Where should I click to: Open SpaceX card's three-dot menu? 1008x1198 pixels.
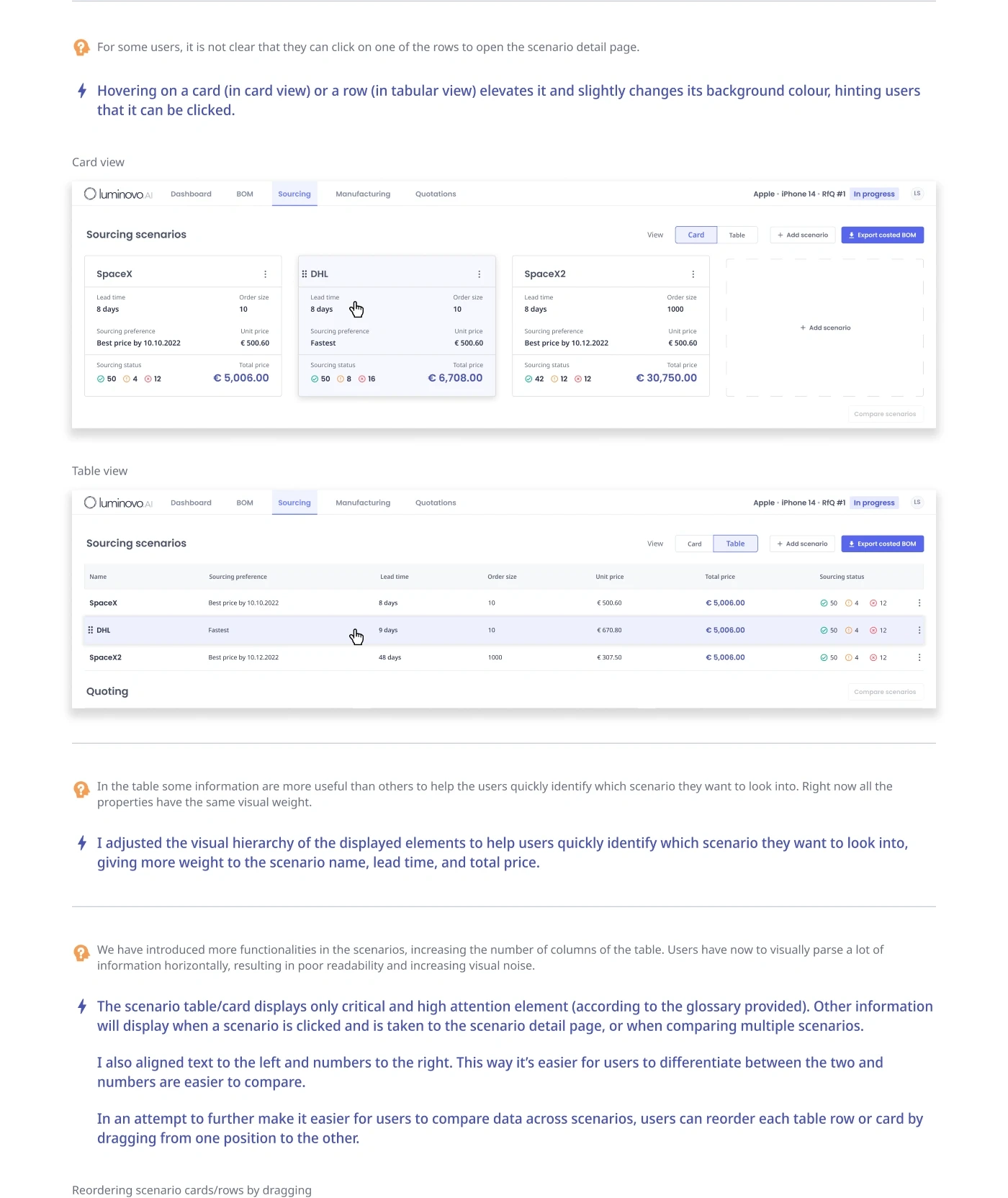click(x=265, y=274)
